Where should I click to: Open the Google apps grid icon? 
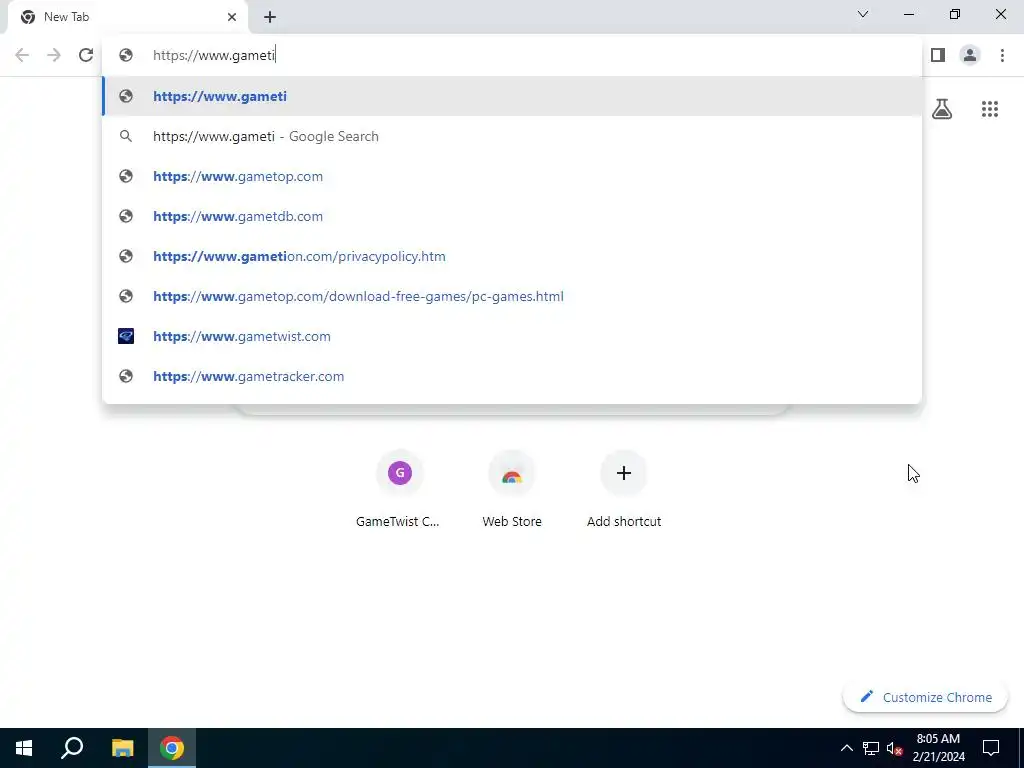click(x=990, y=109)
